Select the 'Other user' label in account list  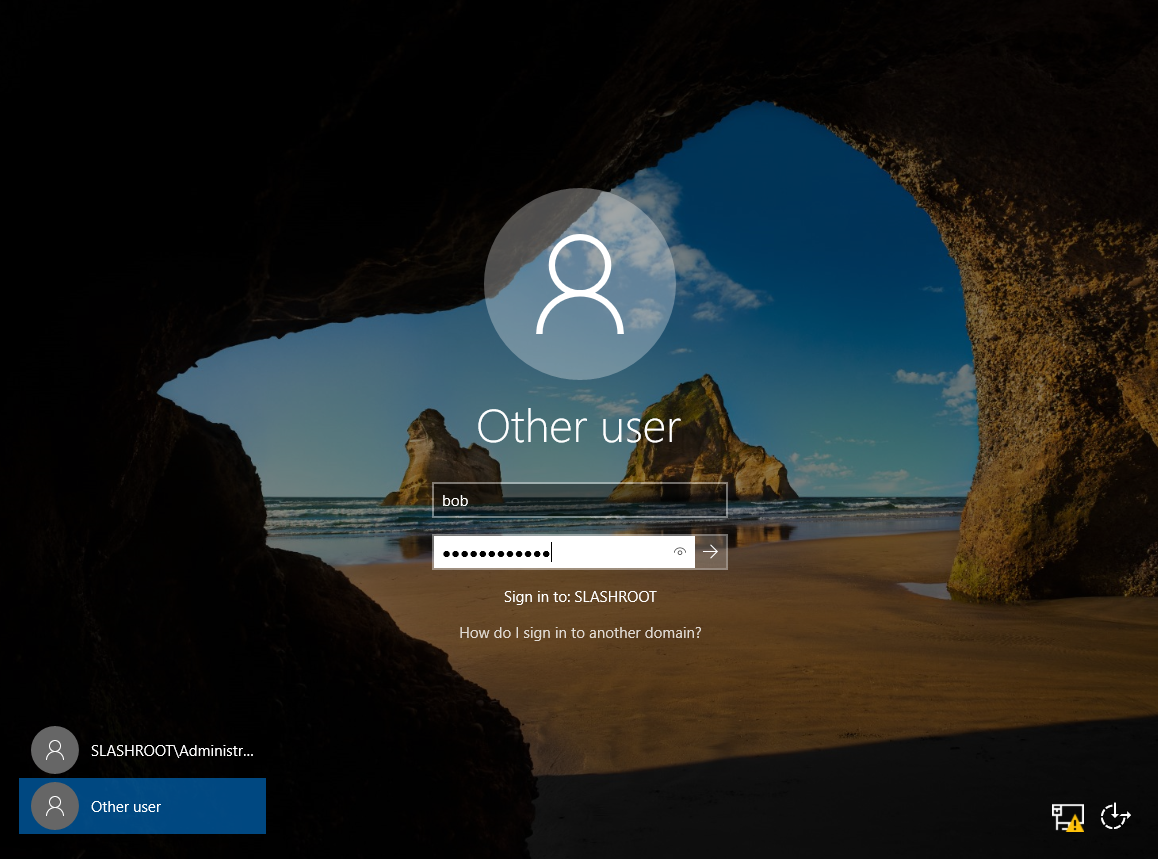click(x=126, y=806)
